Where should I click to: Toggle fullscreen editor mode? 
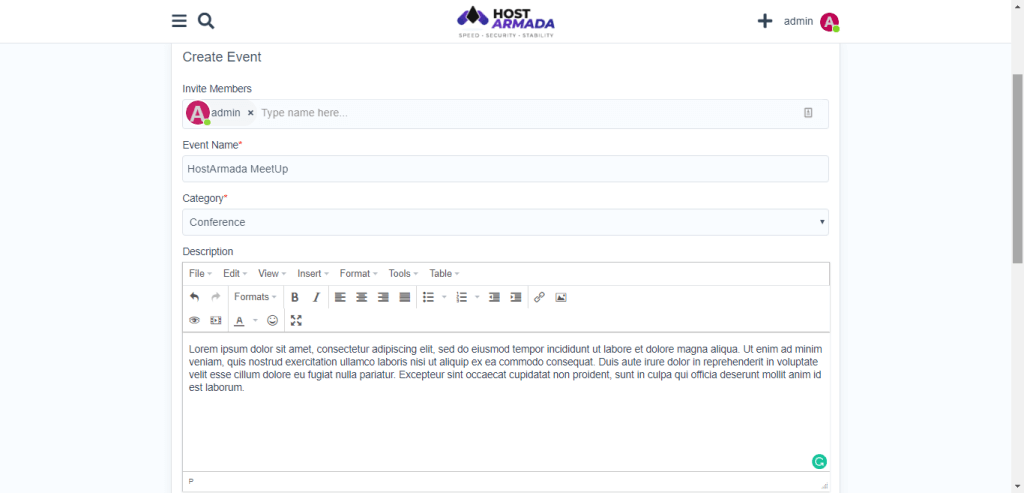(x=296, y=321)
